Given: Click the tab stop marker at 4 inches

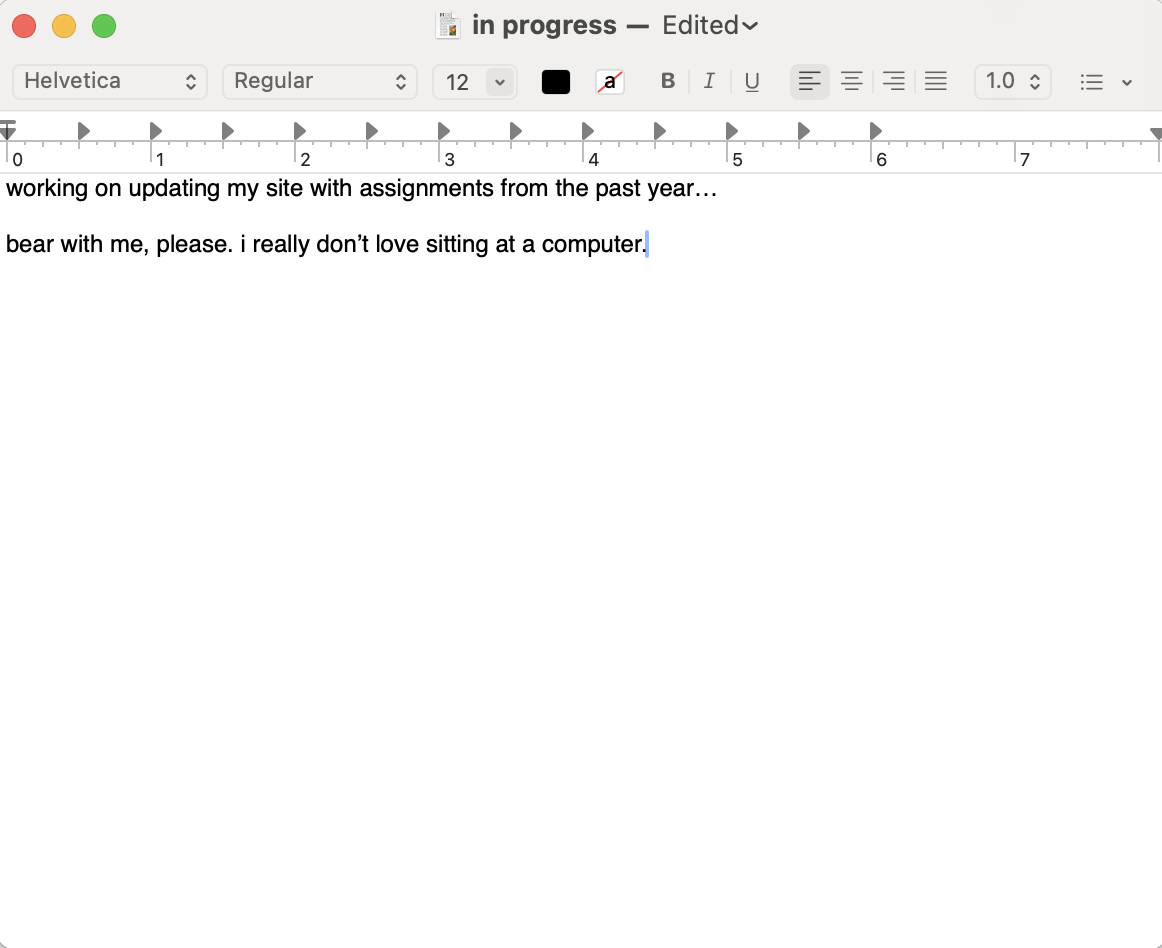Looking at the screenshot, I should tap(587, 131).
